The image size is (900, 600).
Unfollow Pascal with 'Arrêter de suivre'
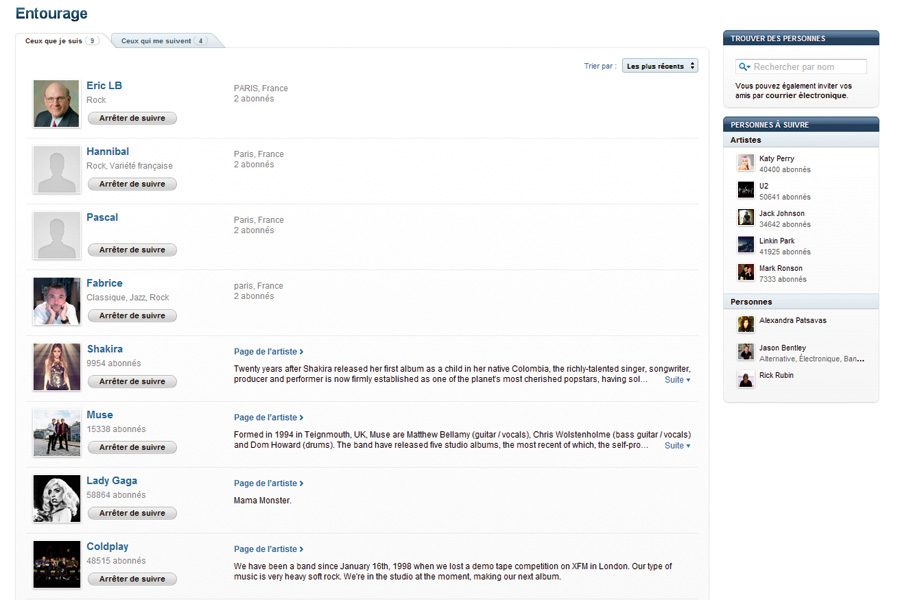[x=132, y=250]
